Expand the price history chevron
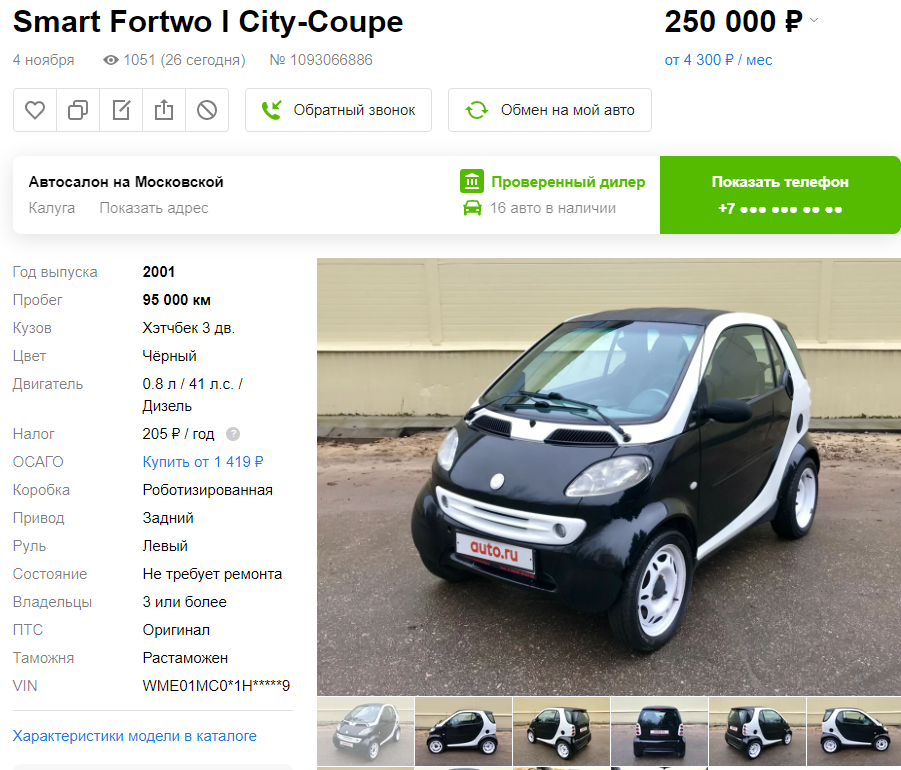The image size is (901, 770). (x=814, y=20)
